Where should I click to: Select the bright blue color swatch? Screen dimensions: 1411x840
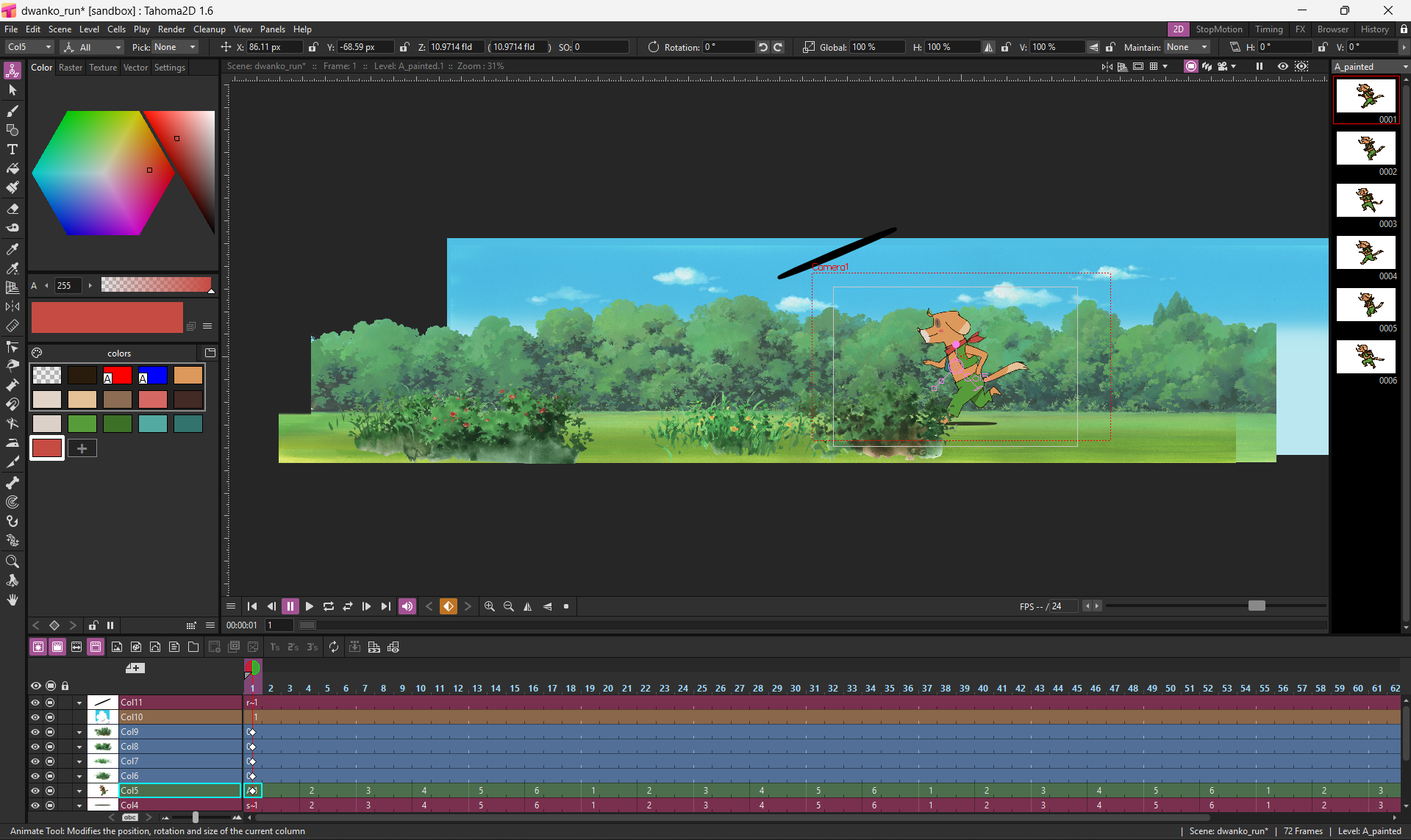click(153, 376)
